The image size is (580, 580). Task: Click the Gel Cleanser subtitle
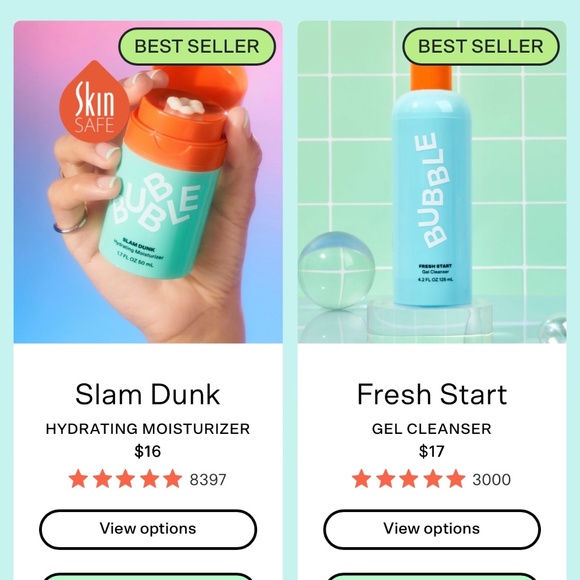click(432, 429)
